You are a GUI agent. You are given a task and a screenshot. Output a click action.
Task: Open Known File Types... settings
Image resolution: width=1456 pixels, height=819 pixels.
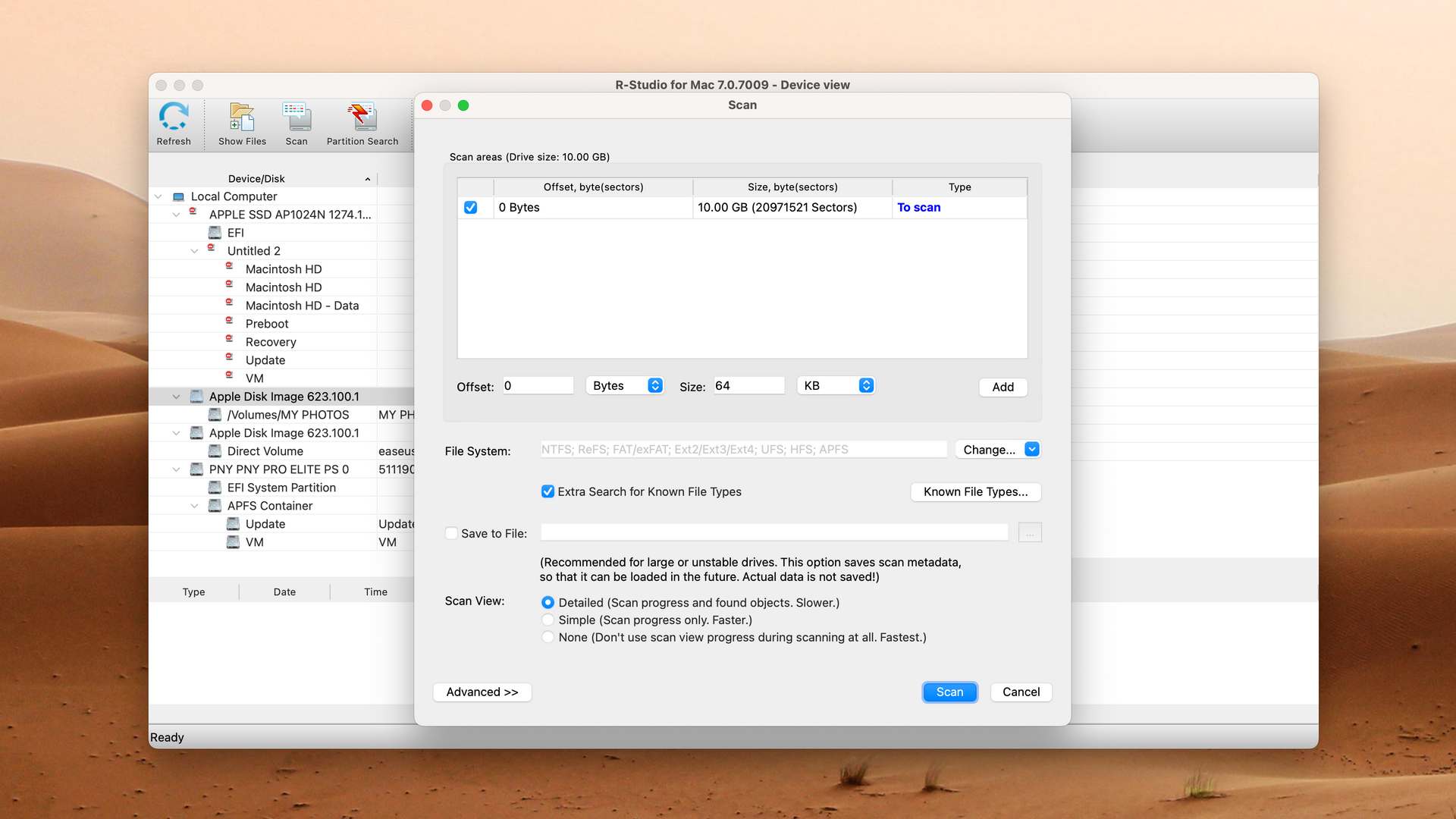(x=975, y=491)
